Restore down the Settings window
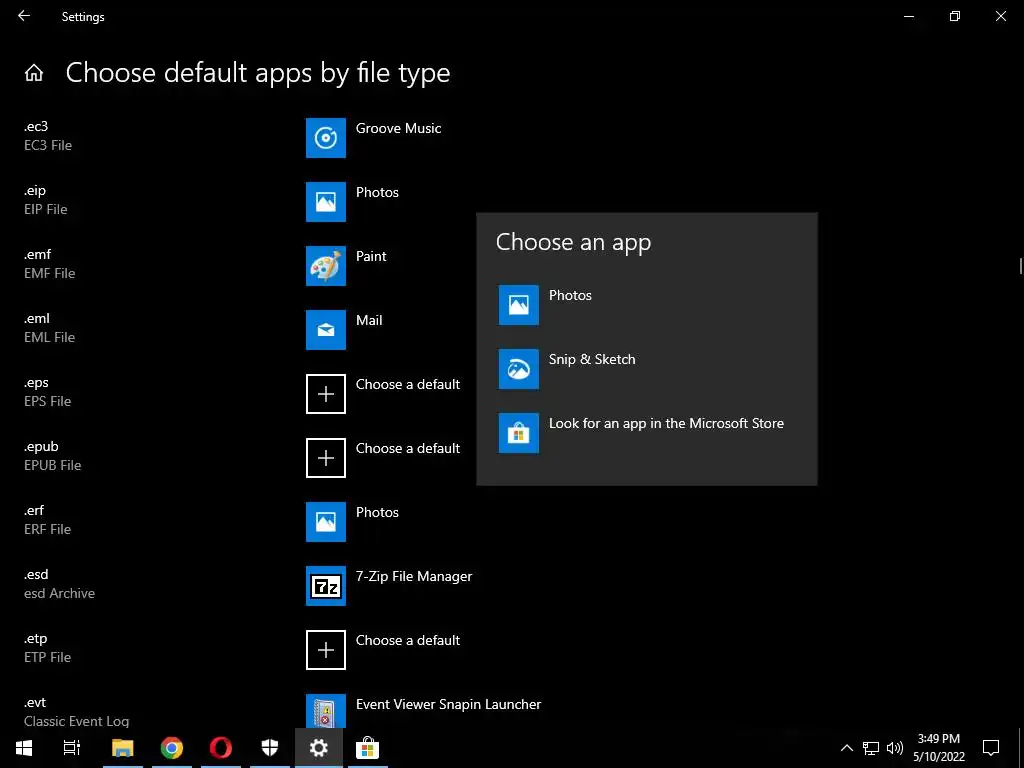Image resolution: width=1024 pixels, height=768 pixels. click(x=955, y=16)
